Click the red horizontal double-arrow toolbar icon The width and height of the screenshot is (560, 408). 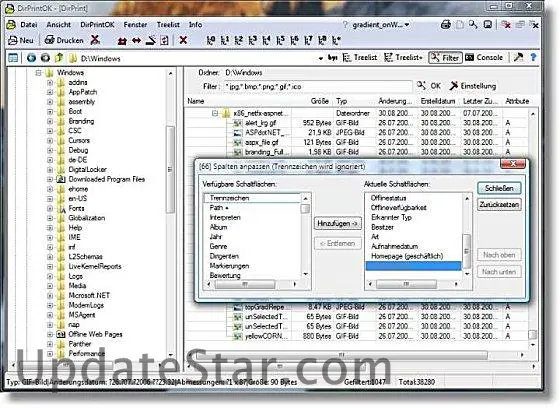pyautogui.click(x=136, y=40)
